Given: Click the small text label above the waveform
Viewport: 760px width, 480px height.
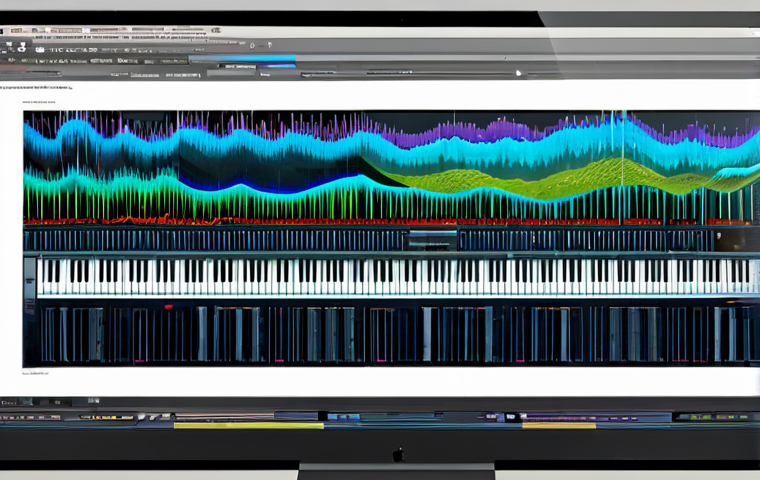Looking at the screenshot, I should [45, 102].
